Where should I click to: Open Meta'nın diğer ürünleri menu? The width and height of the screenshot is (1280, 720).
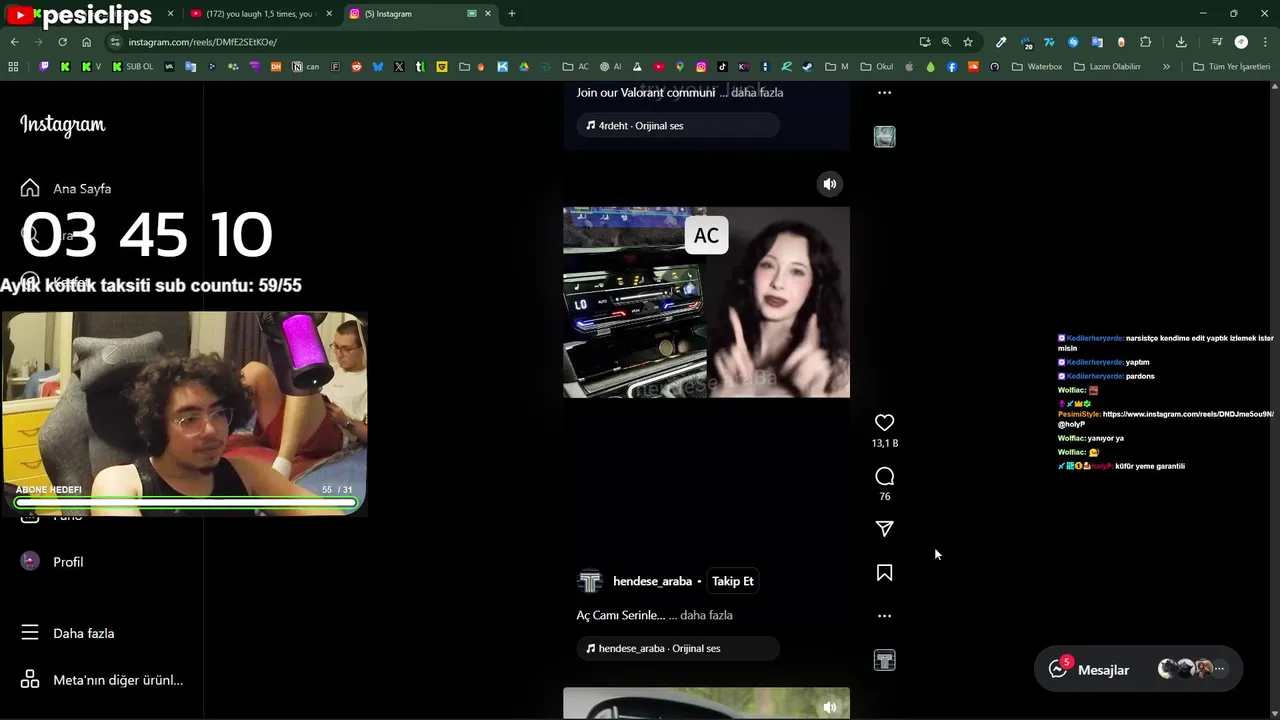102,680
